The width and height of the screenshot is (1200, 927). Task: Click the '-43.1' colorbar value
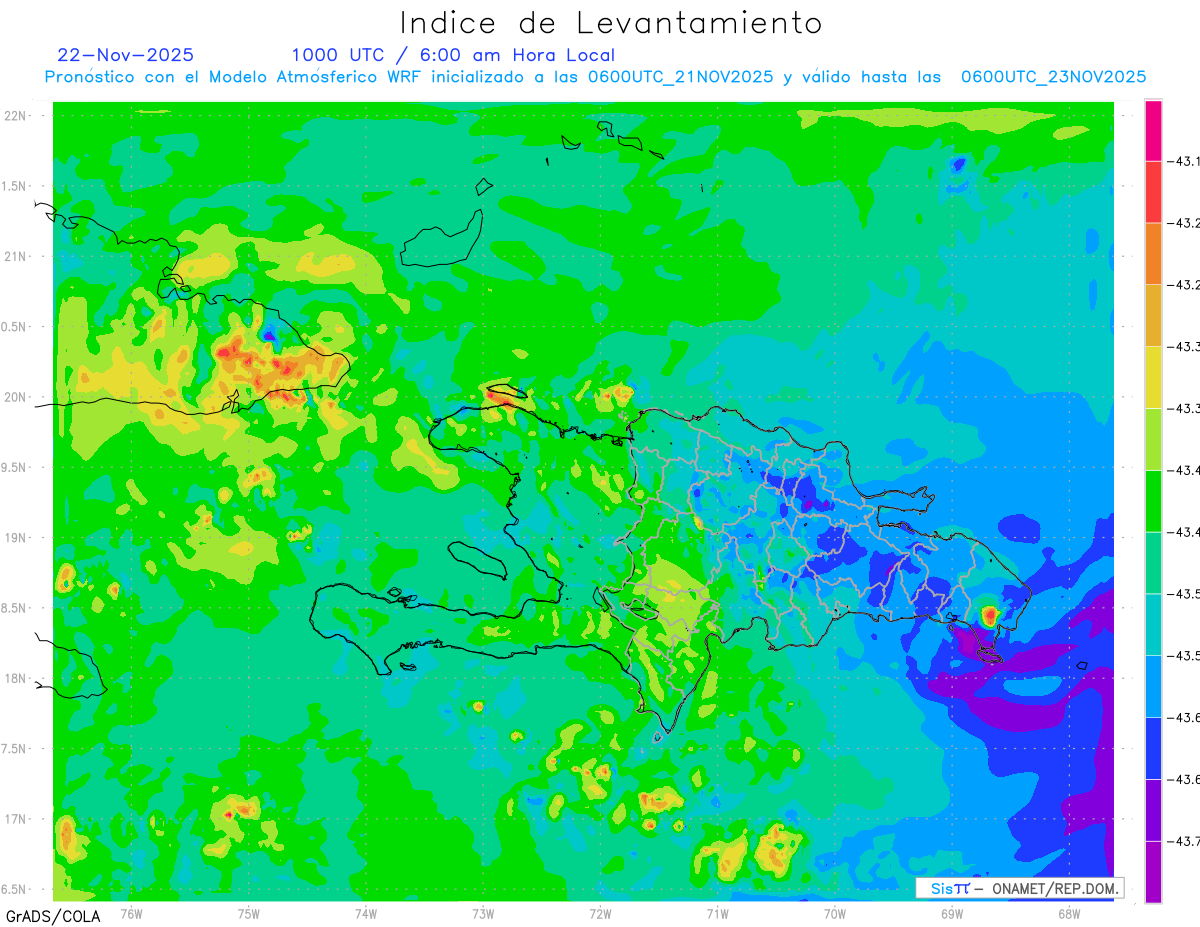pos(1184,161)
